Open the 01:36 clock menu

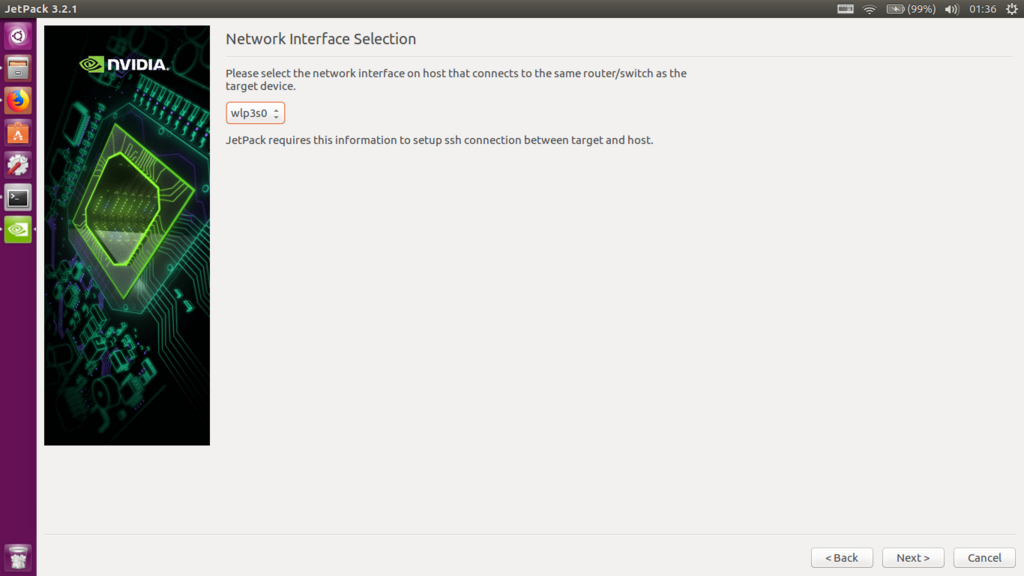click(x=982, y=9)
